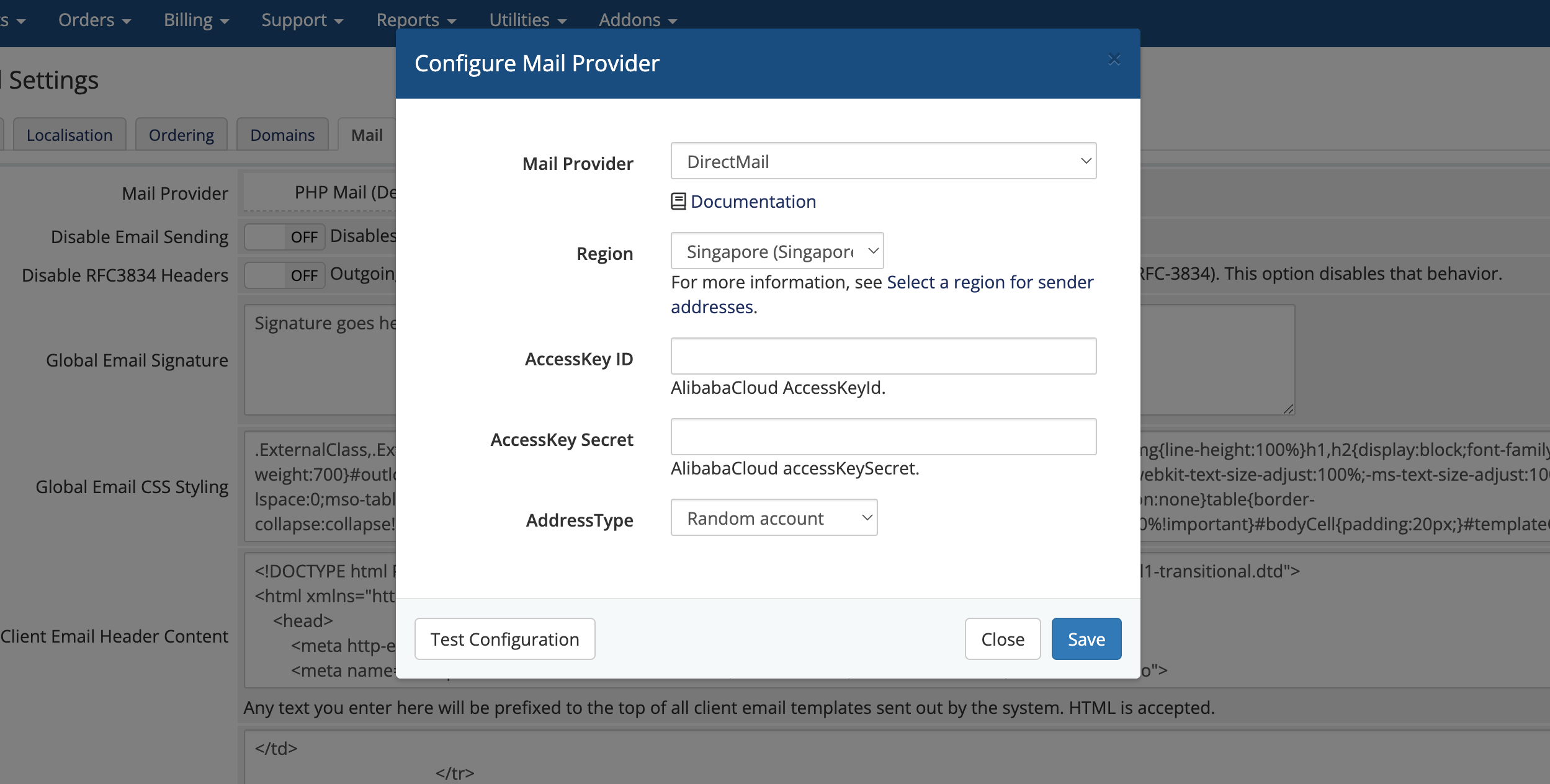Click the 'Configure Mail Provider' dialog title
1550x784 pixels.
(537, 63)
